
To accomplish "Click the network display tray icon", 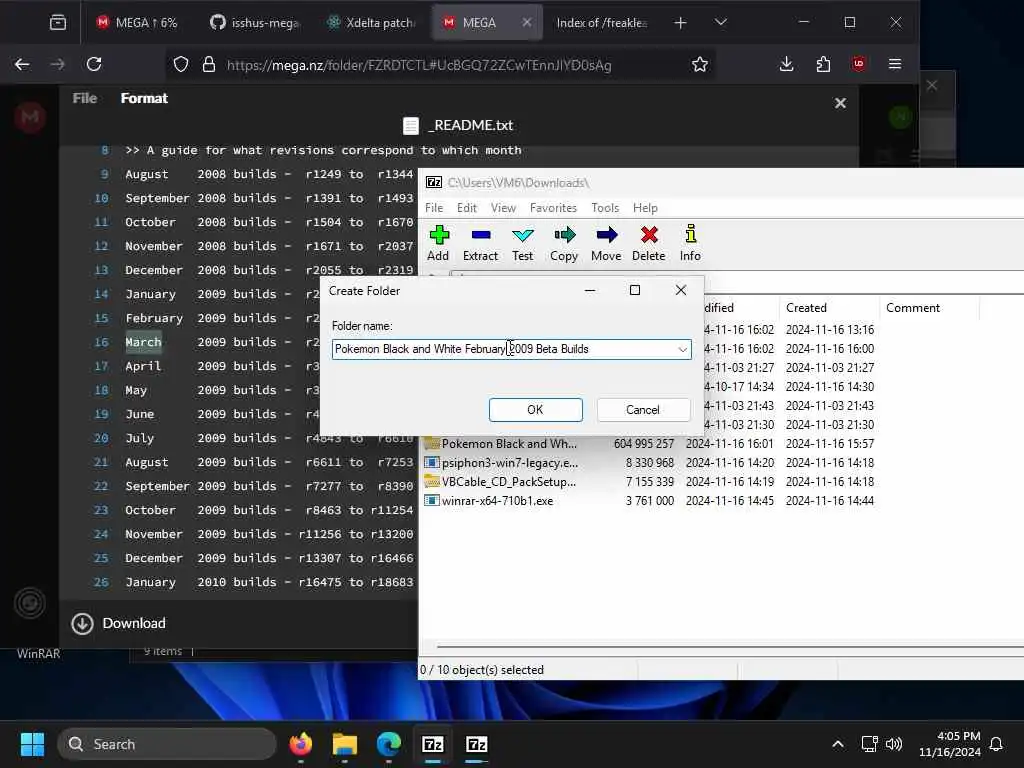I will (869, 744).
